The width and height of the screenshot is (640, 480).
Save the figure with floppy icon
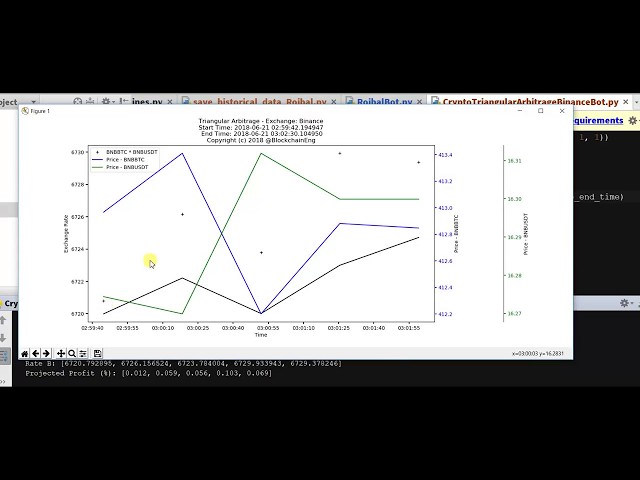[x=98, y=353]
